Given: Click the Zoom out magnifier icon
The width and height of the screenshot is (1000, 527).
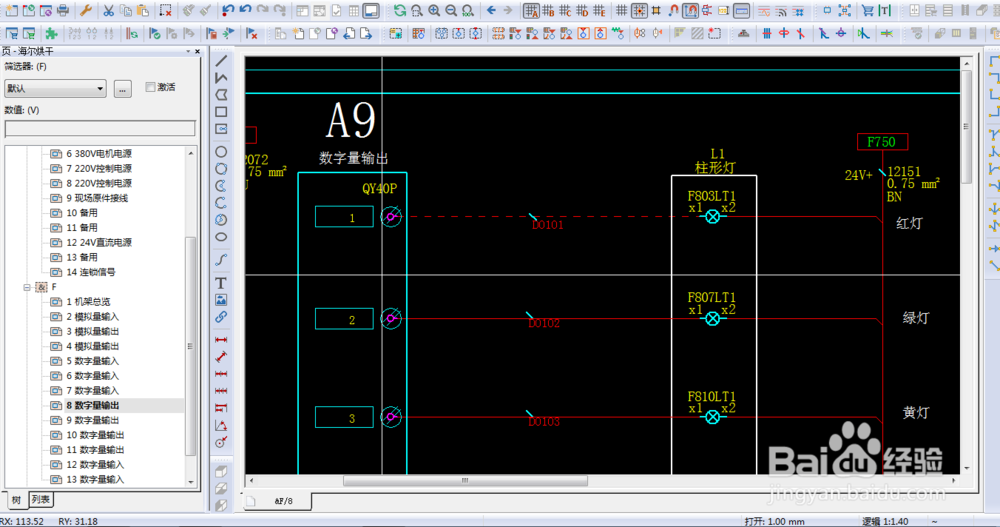Looking at the screenshot, I should pos(451,10).
